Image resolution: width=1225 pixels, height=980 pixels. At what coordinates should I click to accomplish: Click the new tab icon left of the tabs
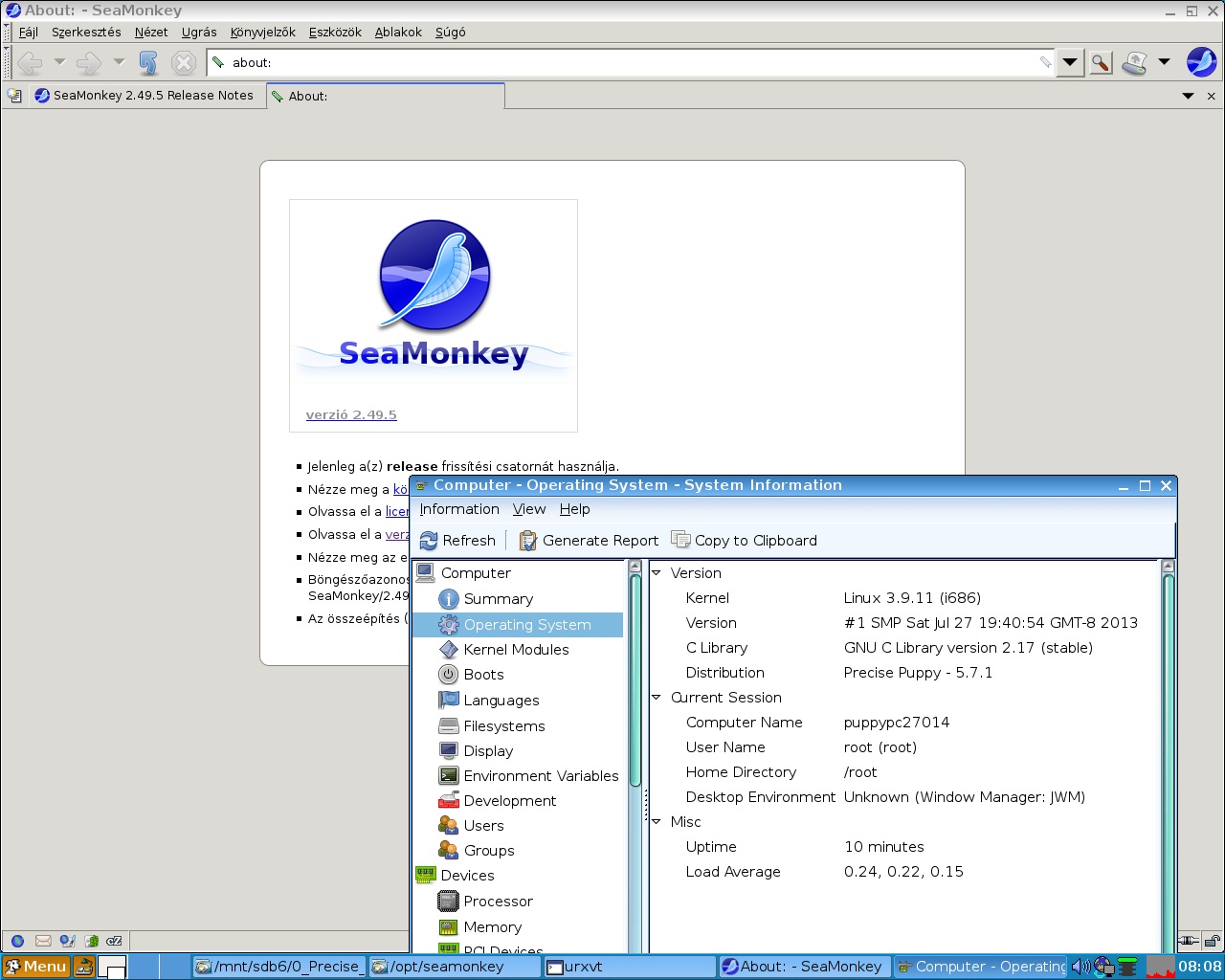coord(14,96)
